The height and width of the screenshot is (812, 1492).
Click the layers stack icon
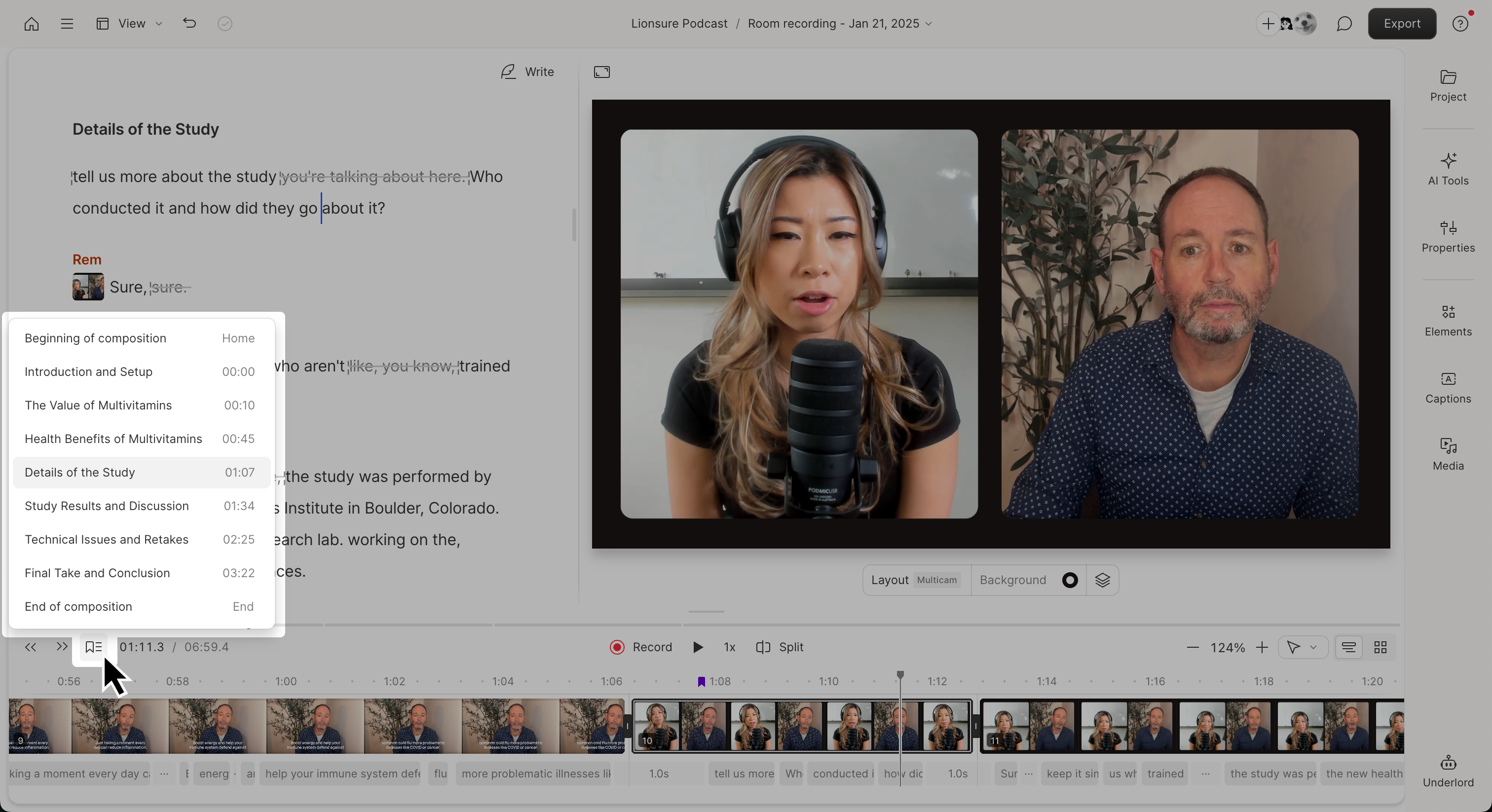pos(1102,580)
